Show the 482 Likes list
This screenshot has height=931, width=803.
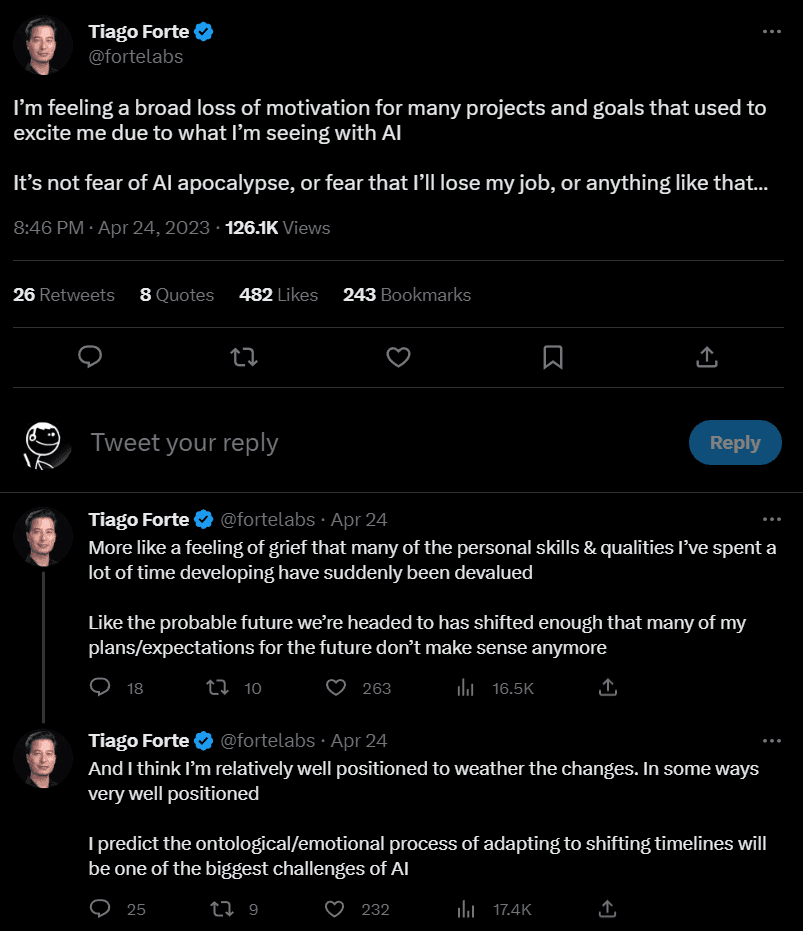point(278,294)
